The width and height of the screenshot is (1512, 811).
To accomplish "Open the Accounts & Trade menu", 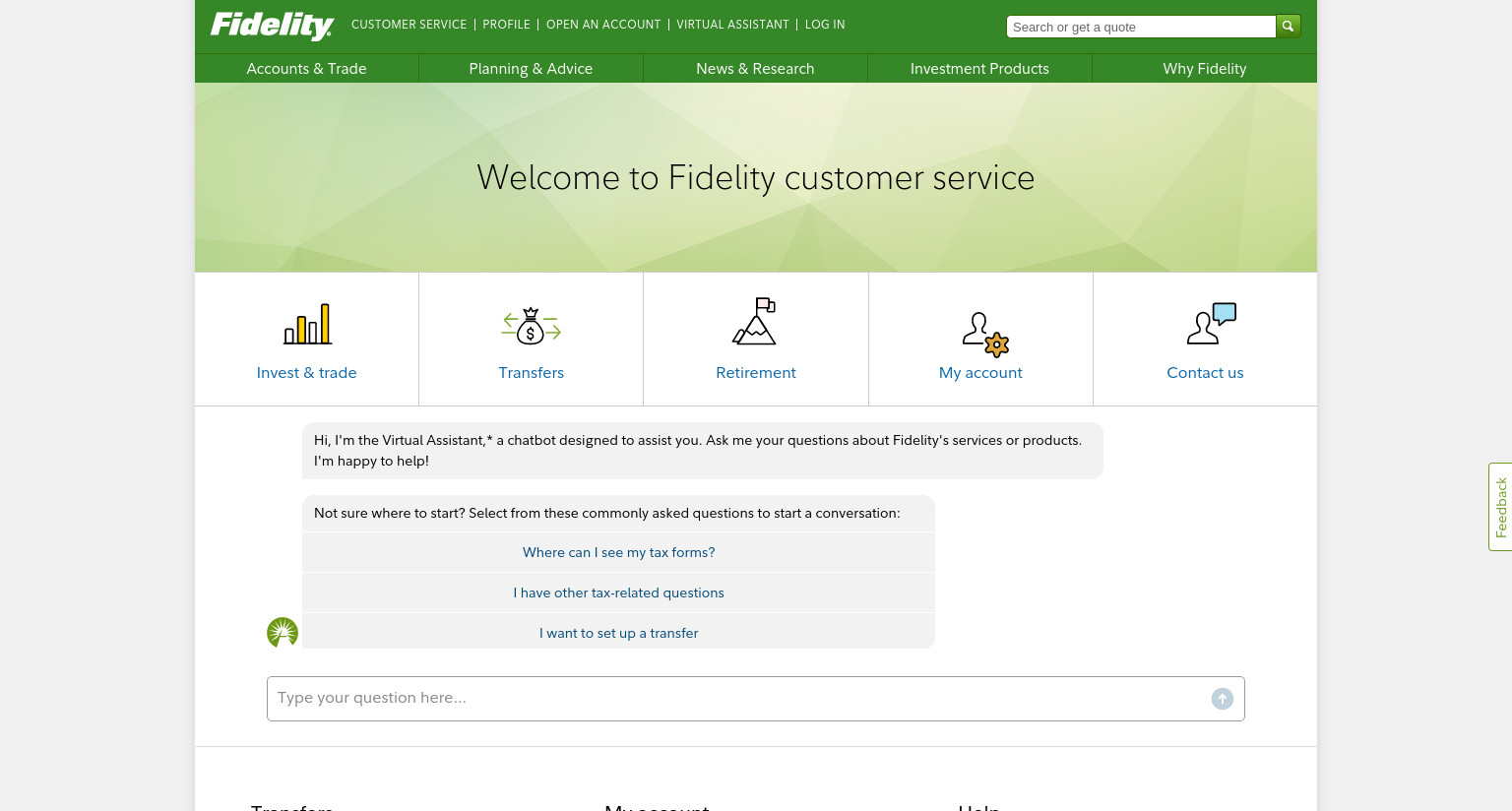I will tap(306, 69).
